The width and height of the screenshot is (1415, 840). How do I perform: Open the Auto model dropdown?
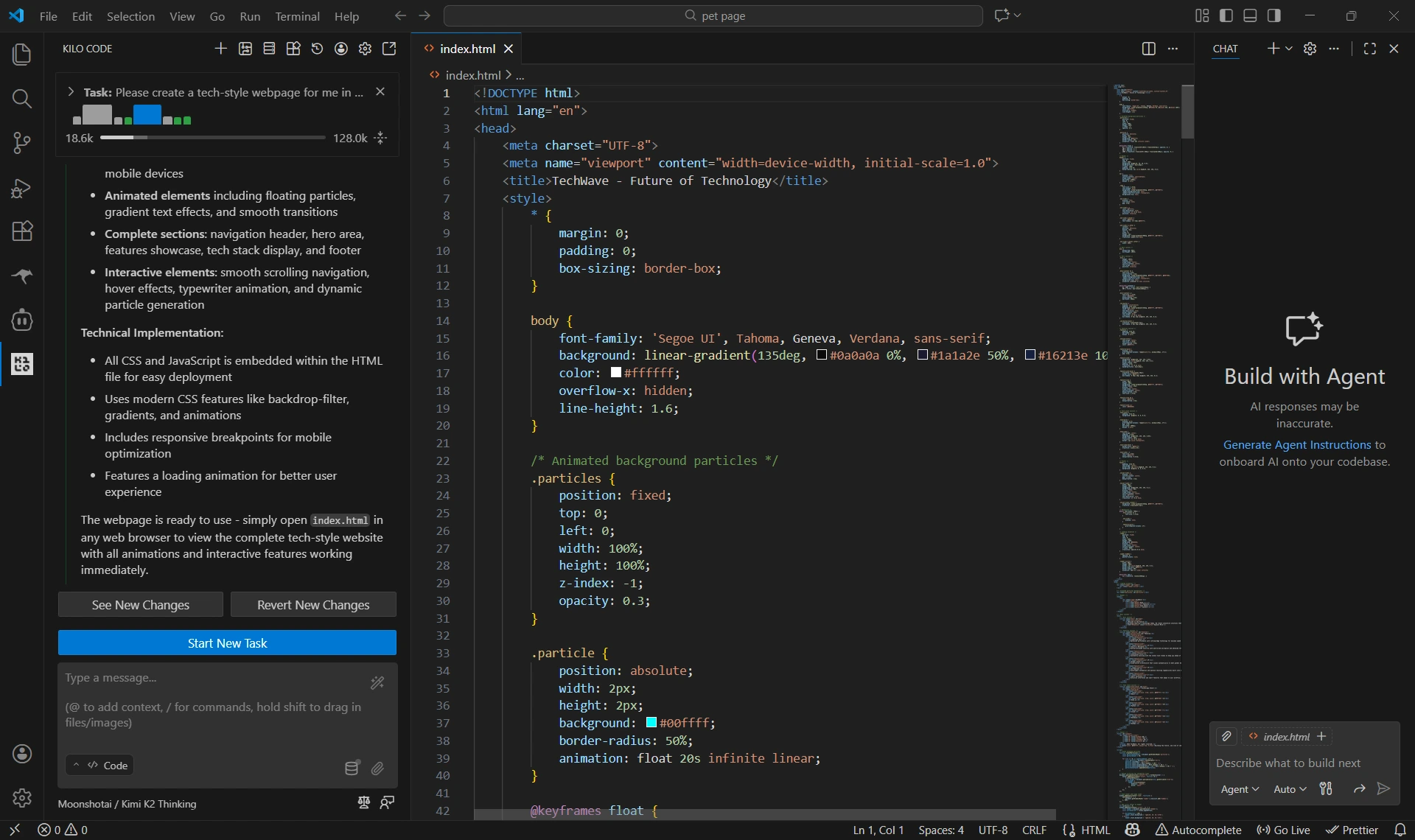[1290, 789]
